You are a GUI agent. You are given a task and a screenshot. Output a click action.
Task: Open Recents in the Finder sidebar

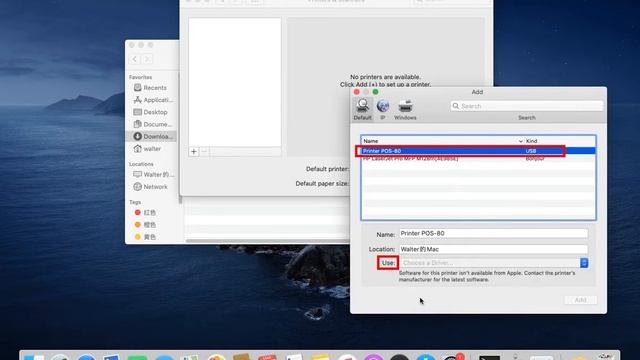[x=152, y=88]
